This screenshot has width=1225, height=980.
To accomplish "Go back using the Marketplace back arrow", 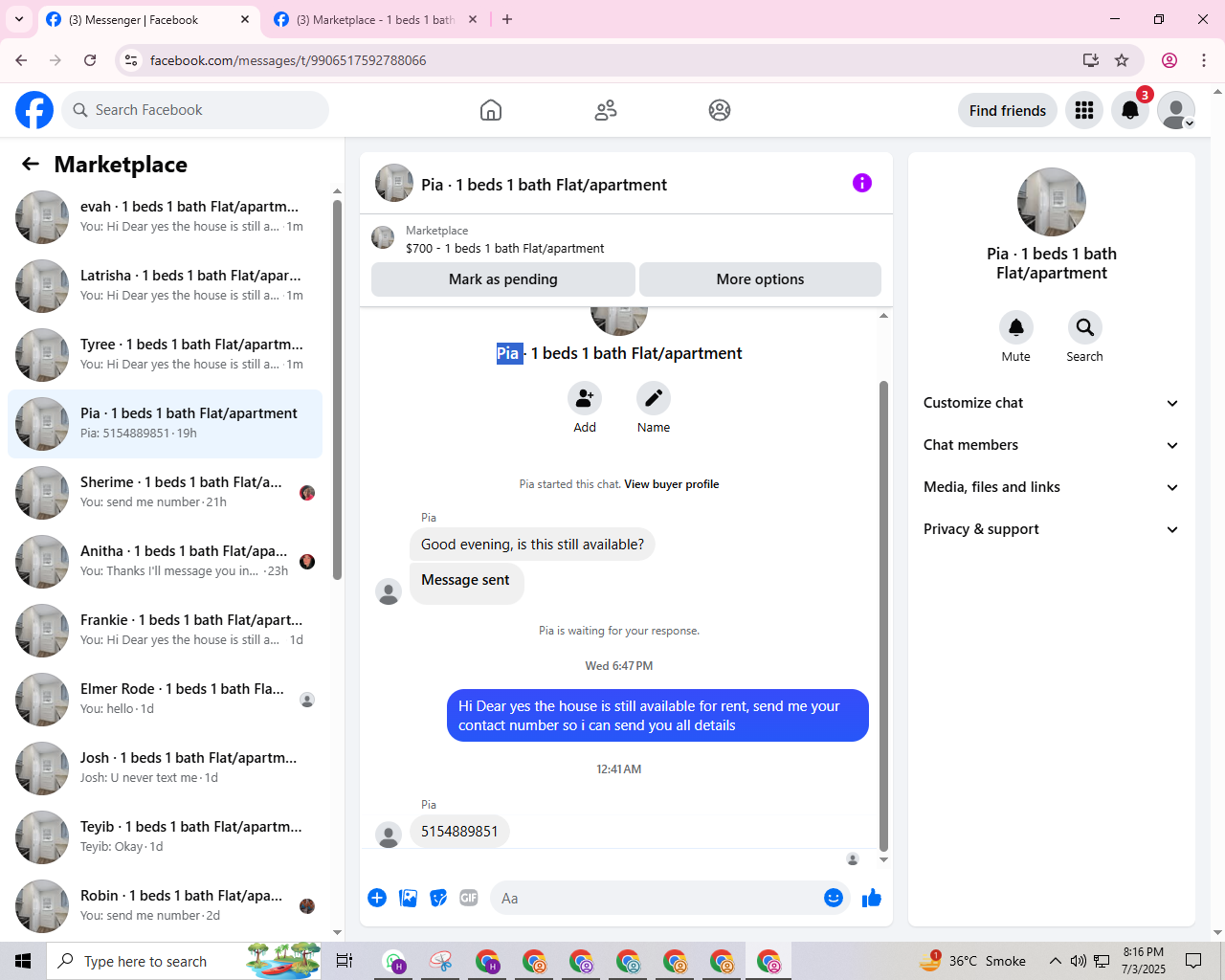I will coord(31,164).
